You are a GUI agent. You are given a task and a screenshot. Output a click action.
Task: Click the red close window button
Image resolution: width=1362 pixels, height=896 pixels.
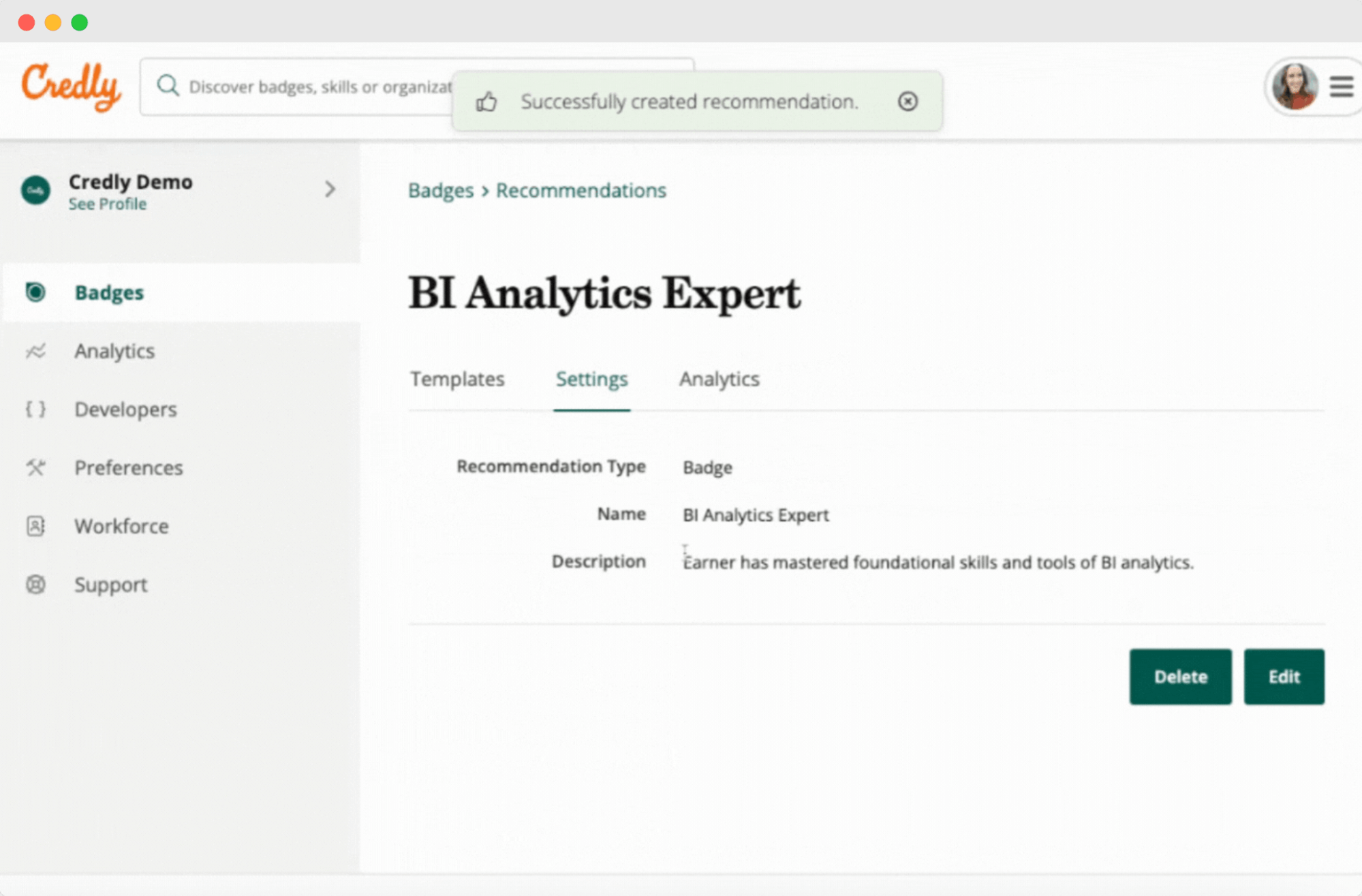pyautogui.click(x=27, y=22)
